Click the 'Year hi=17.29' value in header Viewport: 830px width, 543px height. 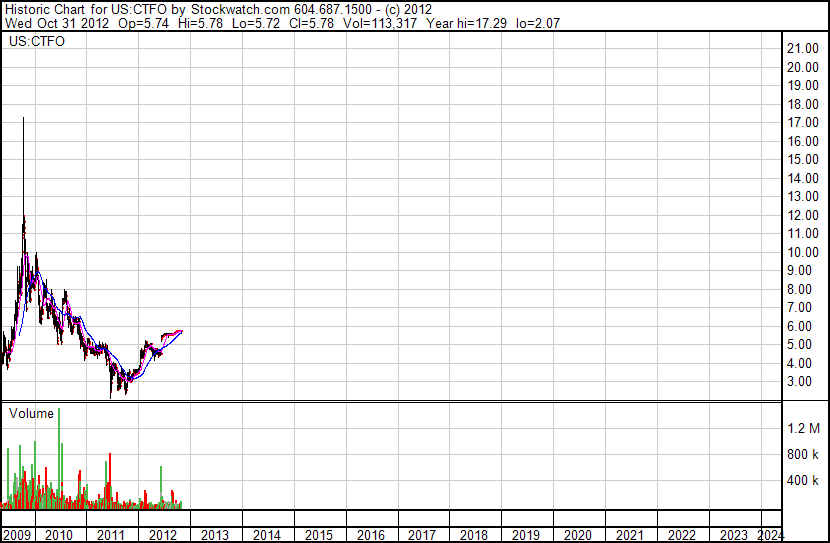click(x=466, y=23)
